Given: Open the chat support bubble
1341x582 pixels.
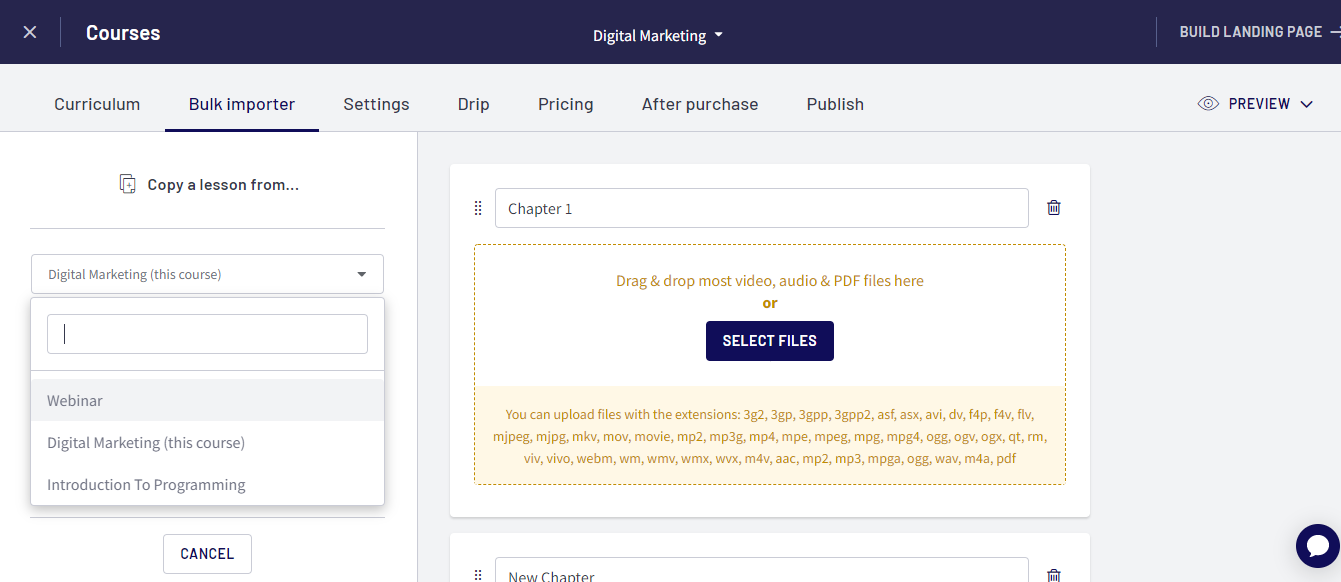Looking at the screenshot, I should [x=1318, y=546].
